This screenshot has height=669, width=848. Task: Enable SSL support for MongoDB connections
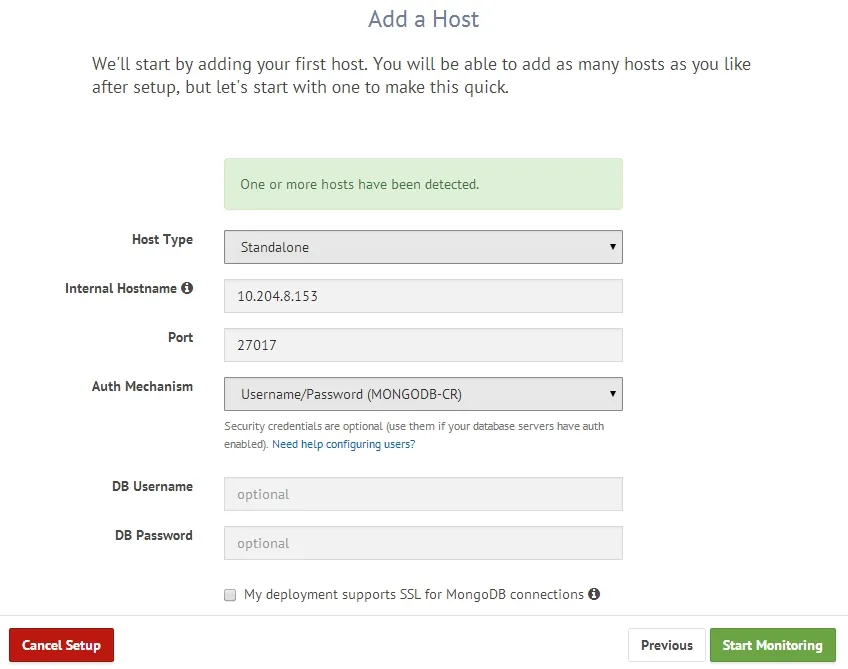tap(230, 594)
